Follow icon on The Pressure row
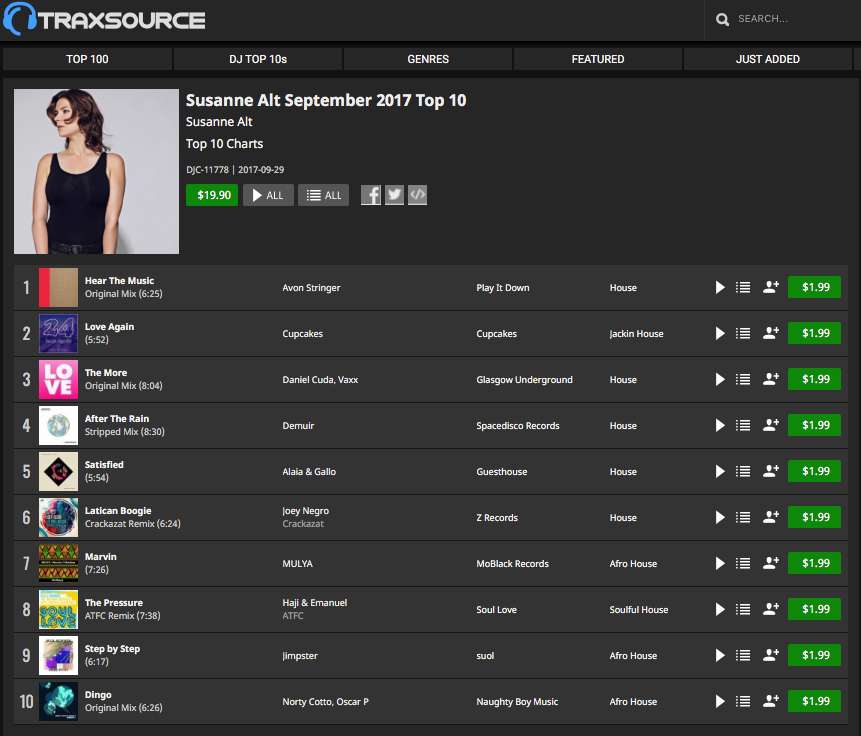Image resolution: width=861 pixels, height=736 pixels. click(x=771, y=609)
